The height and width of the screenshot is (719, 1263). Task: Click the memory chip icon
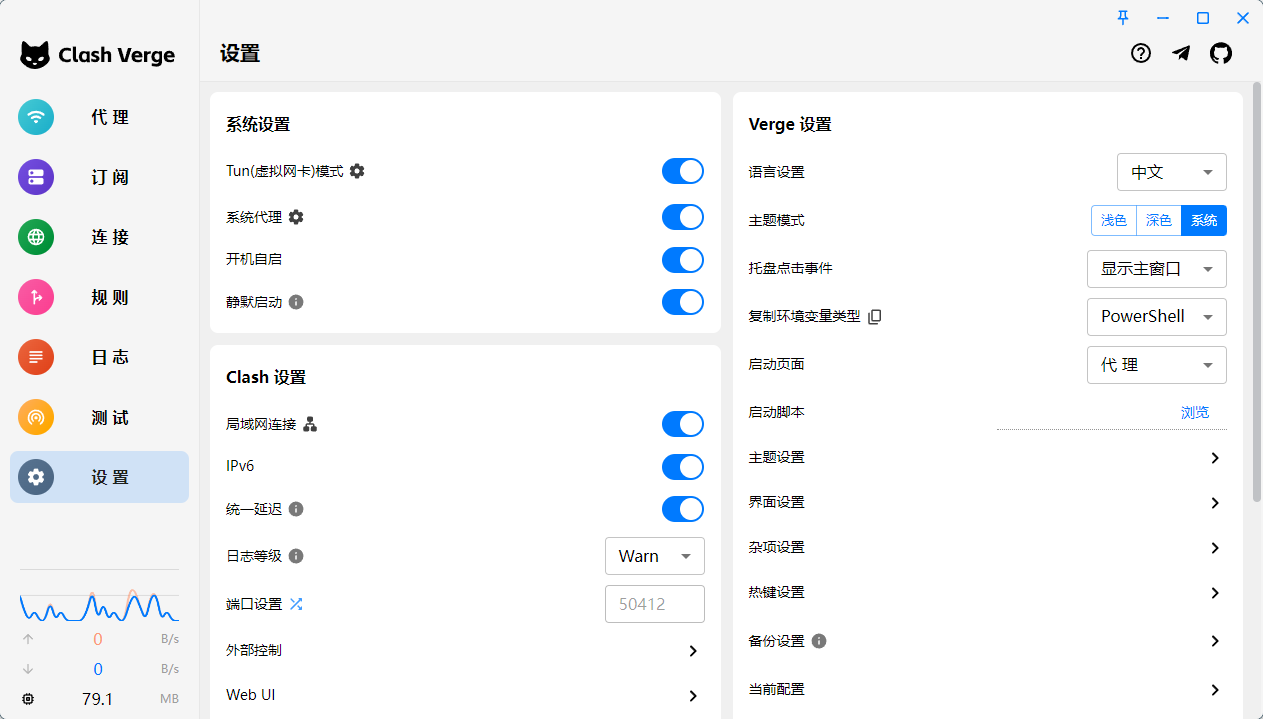(28, 699)
